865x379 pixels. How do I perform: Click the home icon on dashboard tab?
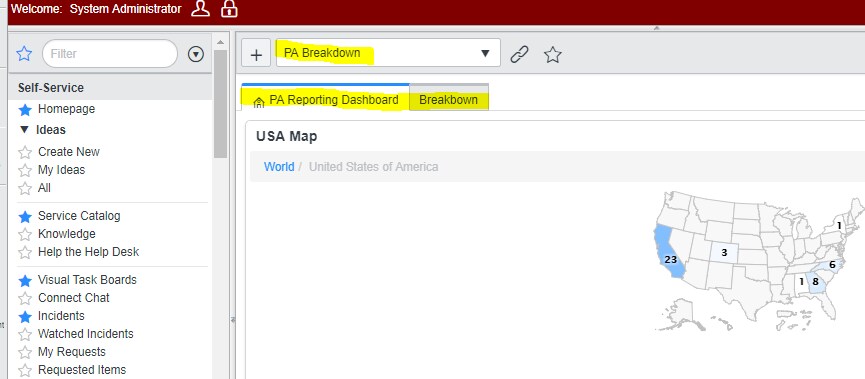259,102
